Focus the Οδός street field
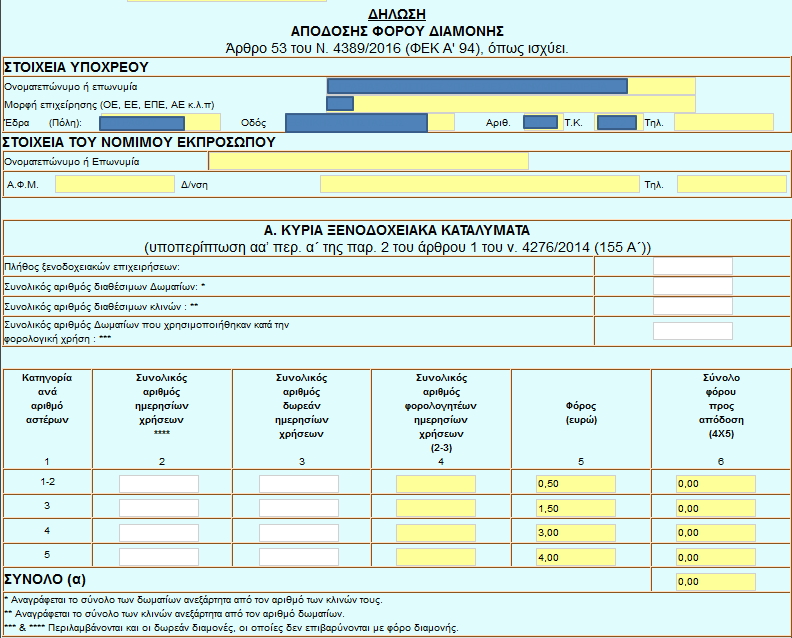Image resolution: width=792 pixels, height=638 pixels. [x=369, y=122]
